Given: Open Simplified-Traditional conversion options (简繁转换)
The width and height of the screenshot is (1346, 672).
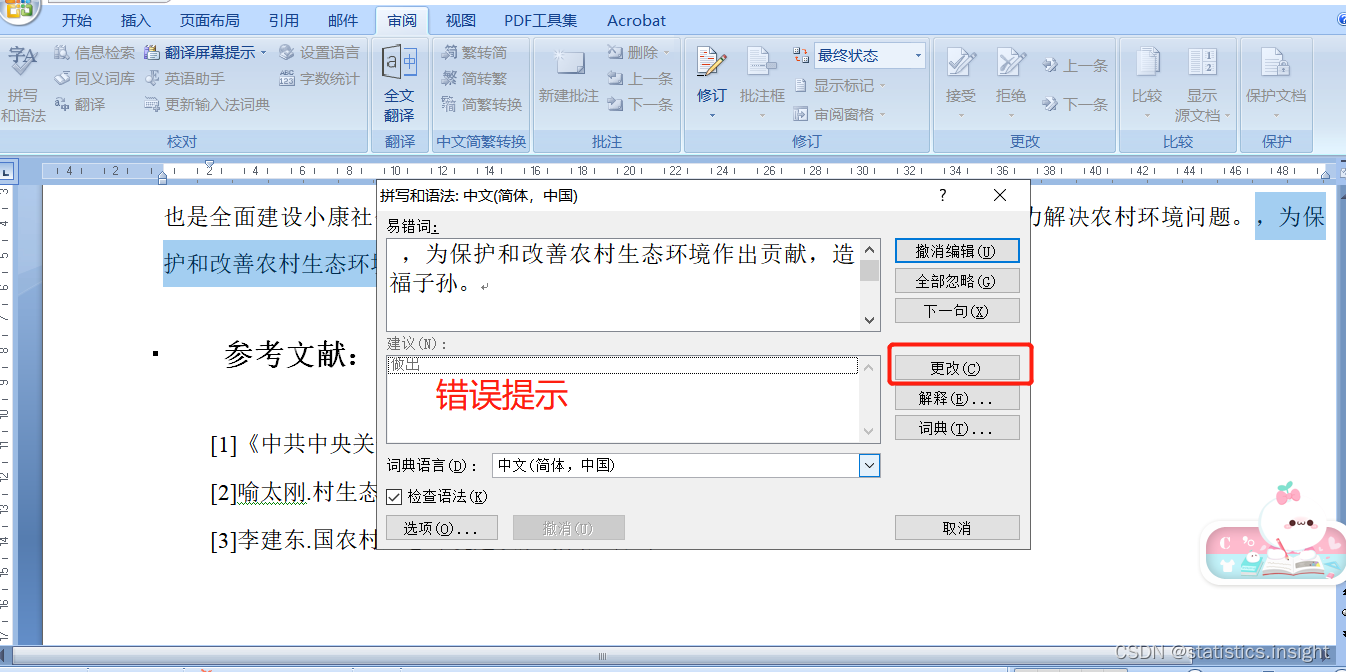Looking at the screenshot, I should tap(481, 104).
